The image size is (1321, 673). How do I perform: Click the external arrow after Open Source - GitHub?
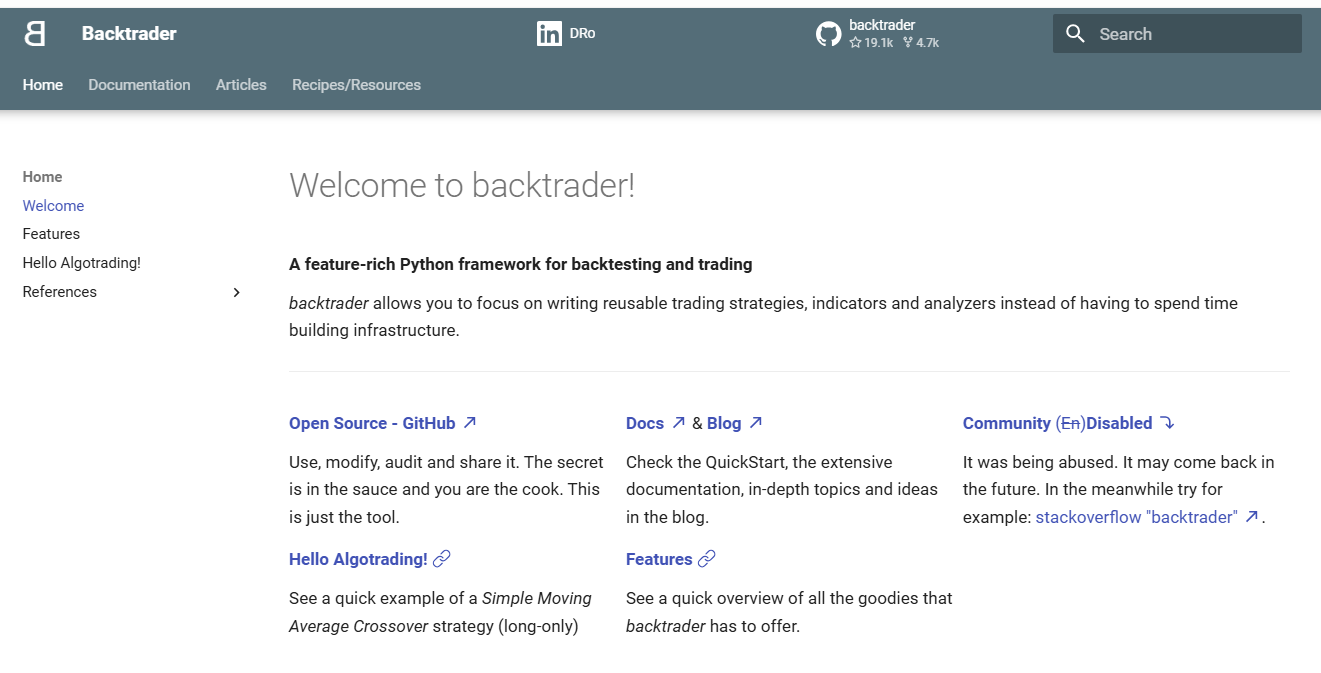[470, 422]
